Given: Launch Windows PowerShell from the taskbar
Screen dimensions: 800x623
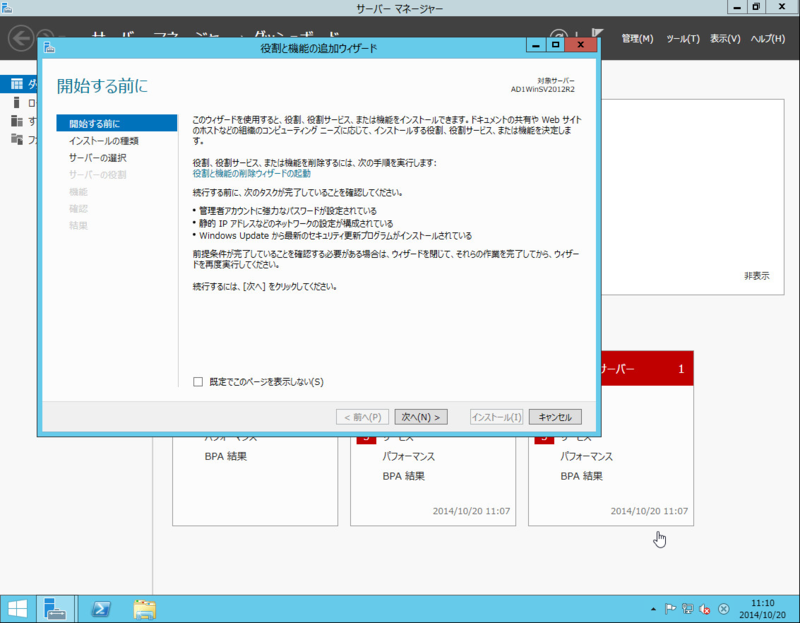Looking at the screenshot, I should tap(100, 608).
